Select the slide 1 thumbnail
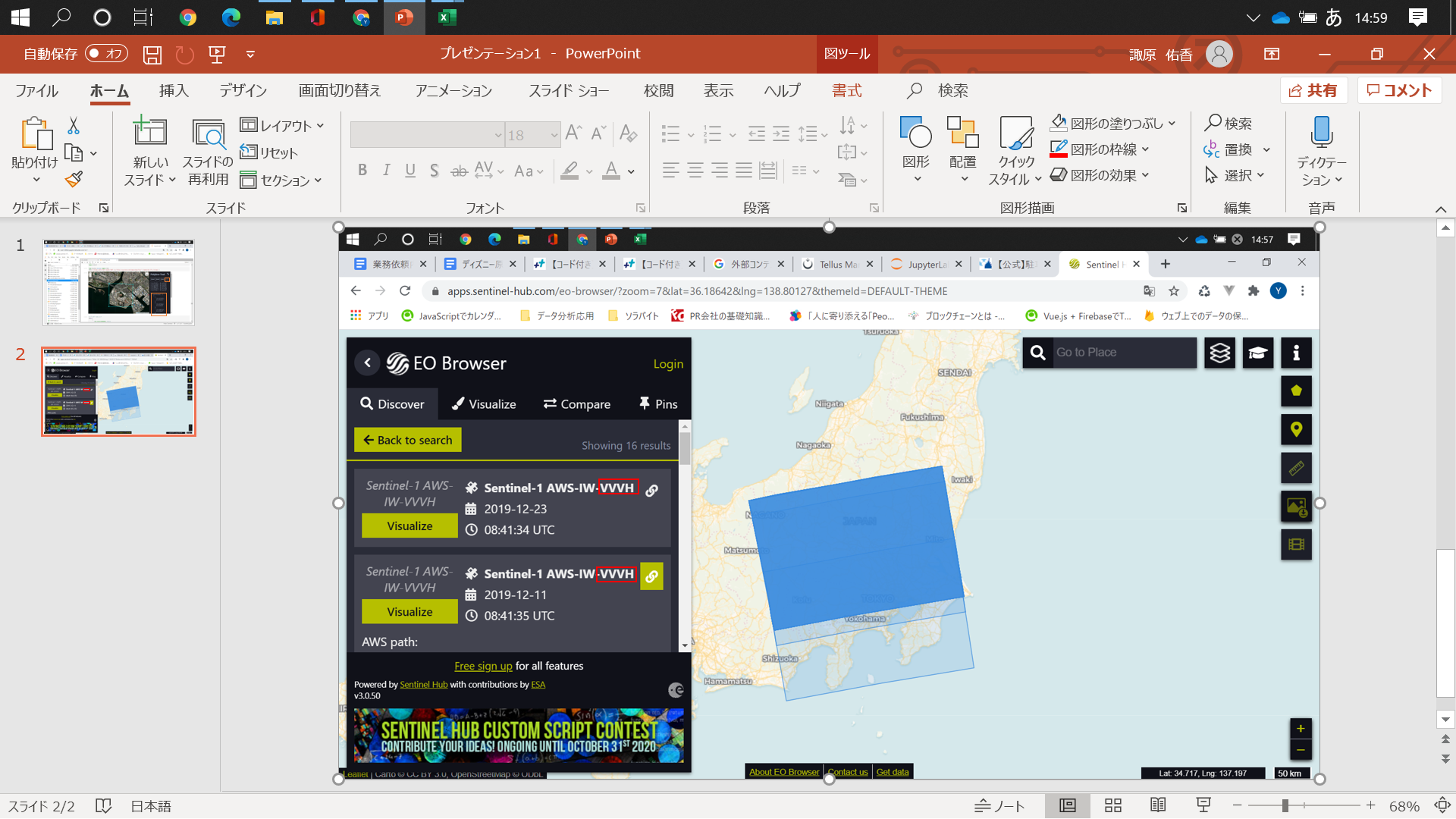Screen dimensions: 1456x819 tap(118, 282)
